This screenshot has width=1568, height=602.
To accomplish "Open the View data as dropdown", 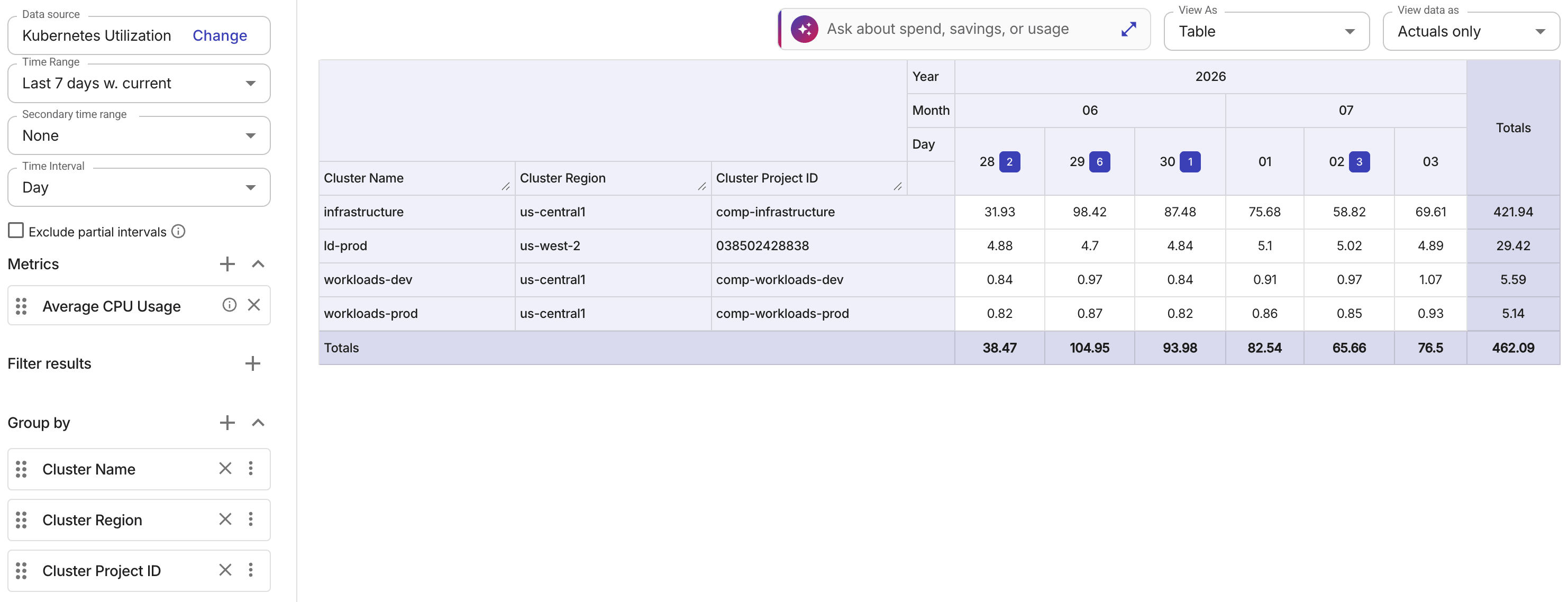I will [1471, 31].
